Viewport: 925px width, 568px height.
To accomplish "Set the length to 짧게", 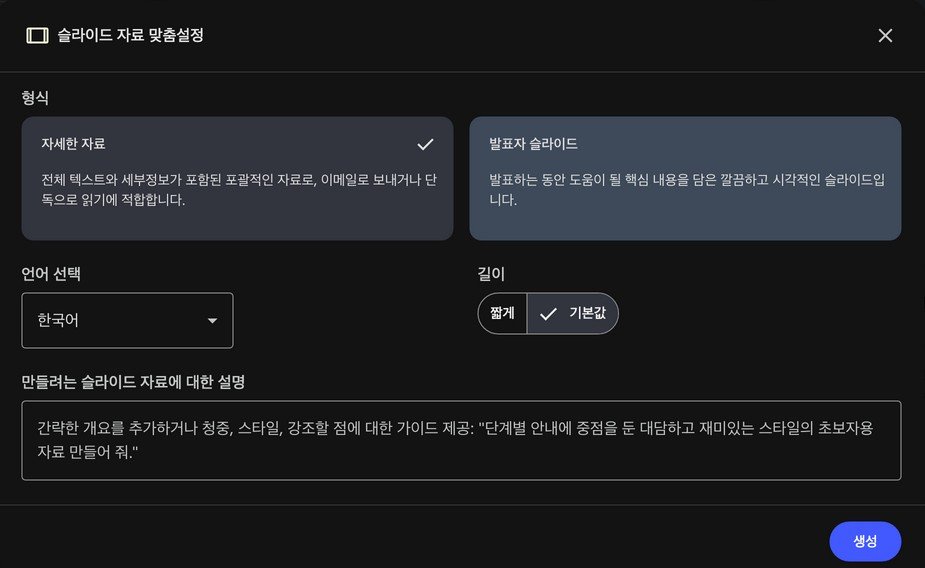I will 502,313.
